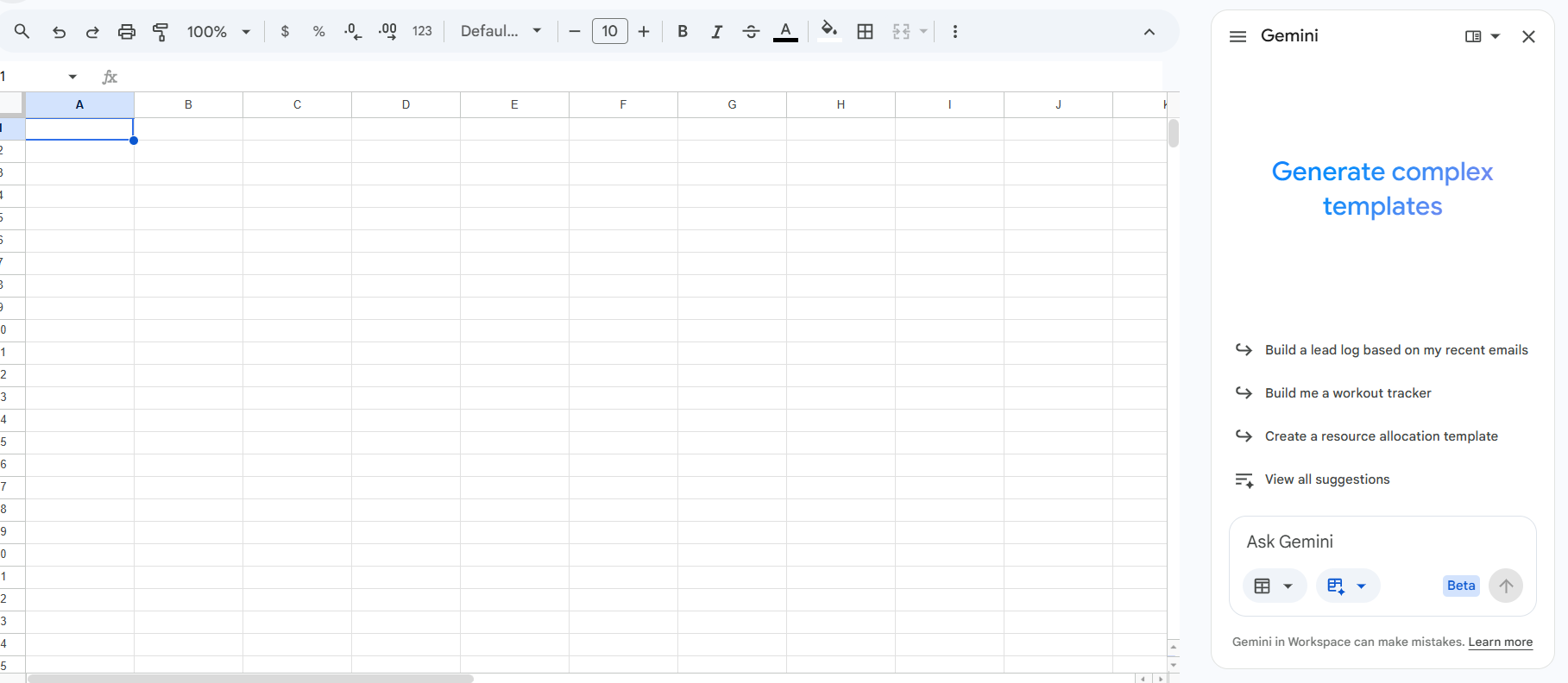Select column A header
Screen dimensions: 1568x683
pyautogui.click(x=79, y=104)
